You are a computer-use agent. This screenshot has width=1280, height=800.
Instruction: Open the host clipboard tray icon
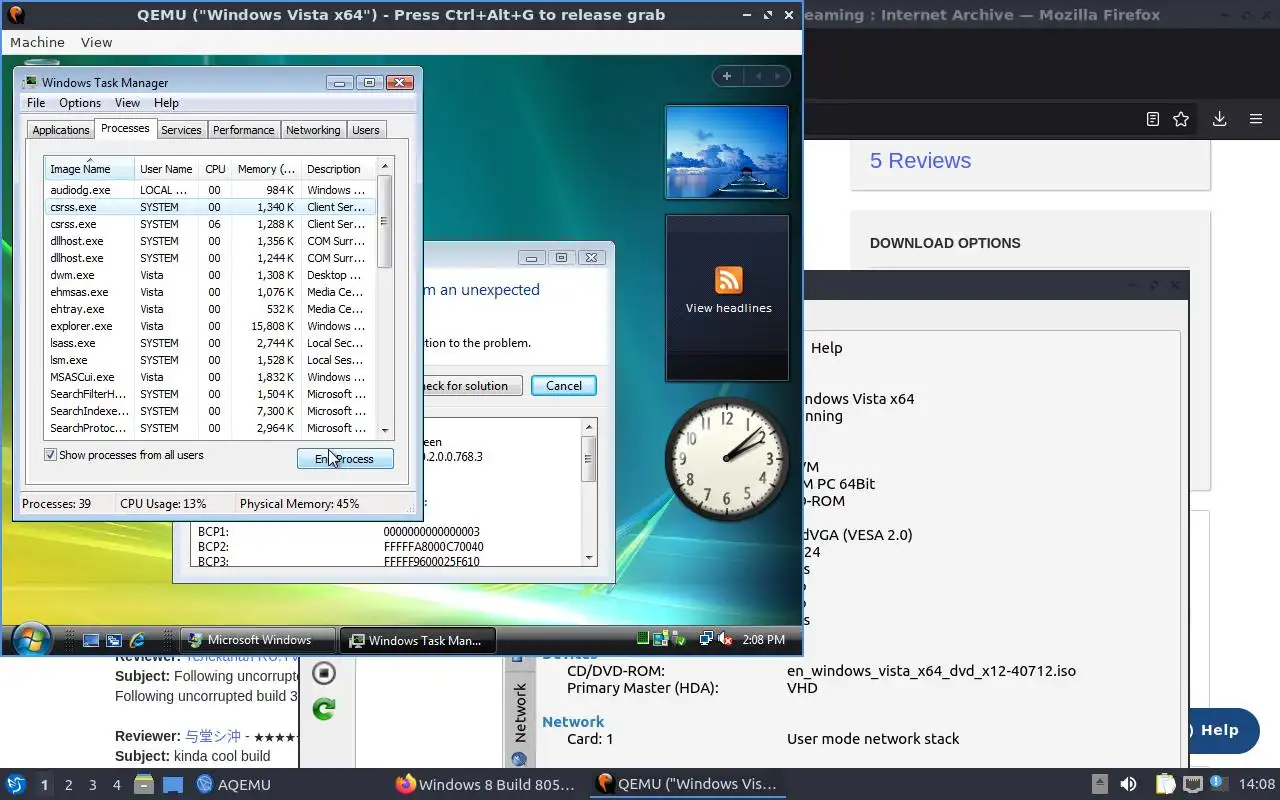[x=1165, y=784]
